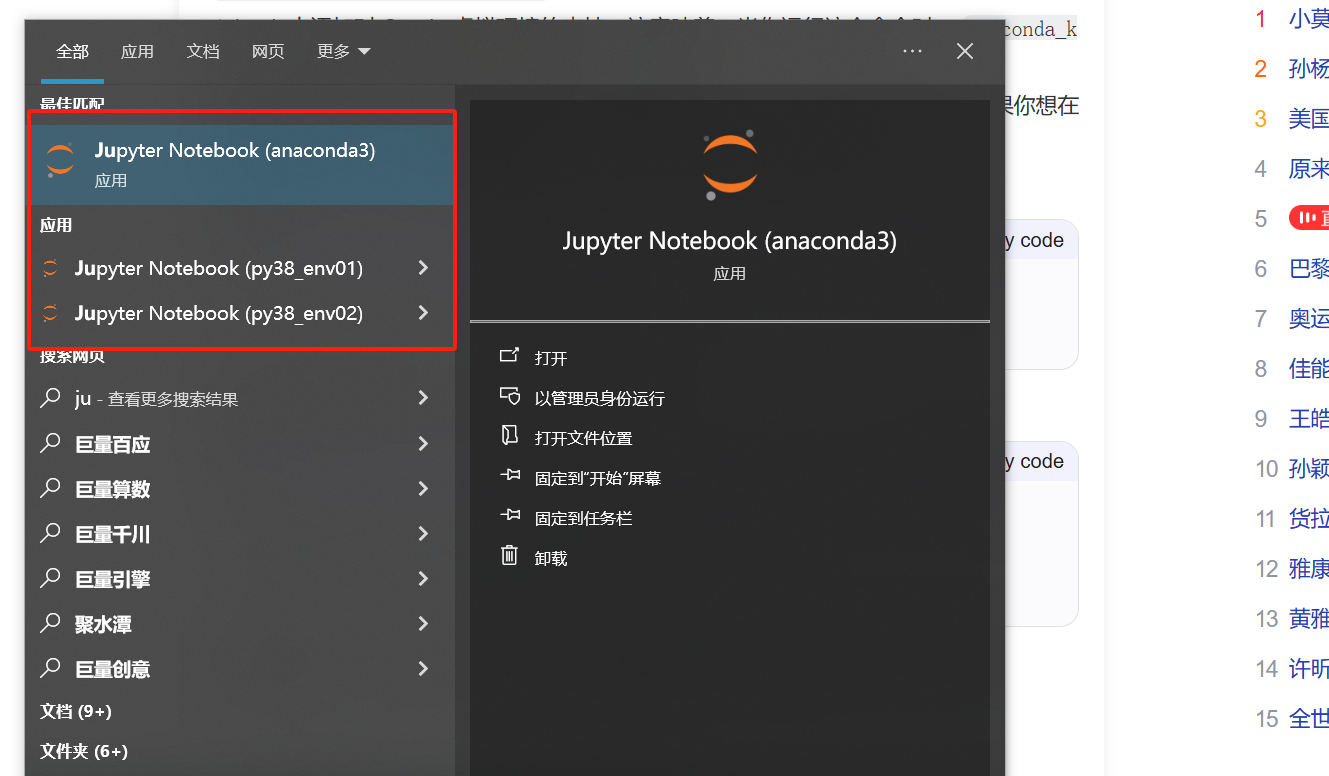Expand ju web search result chevron
1329x776 pixels.
(424, 398)
